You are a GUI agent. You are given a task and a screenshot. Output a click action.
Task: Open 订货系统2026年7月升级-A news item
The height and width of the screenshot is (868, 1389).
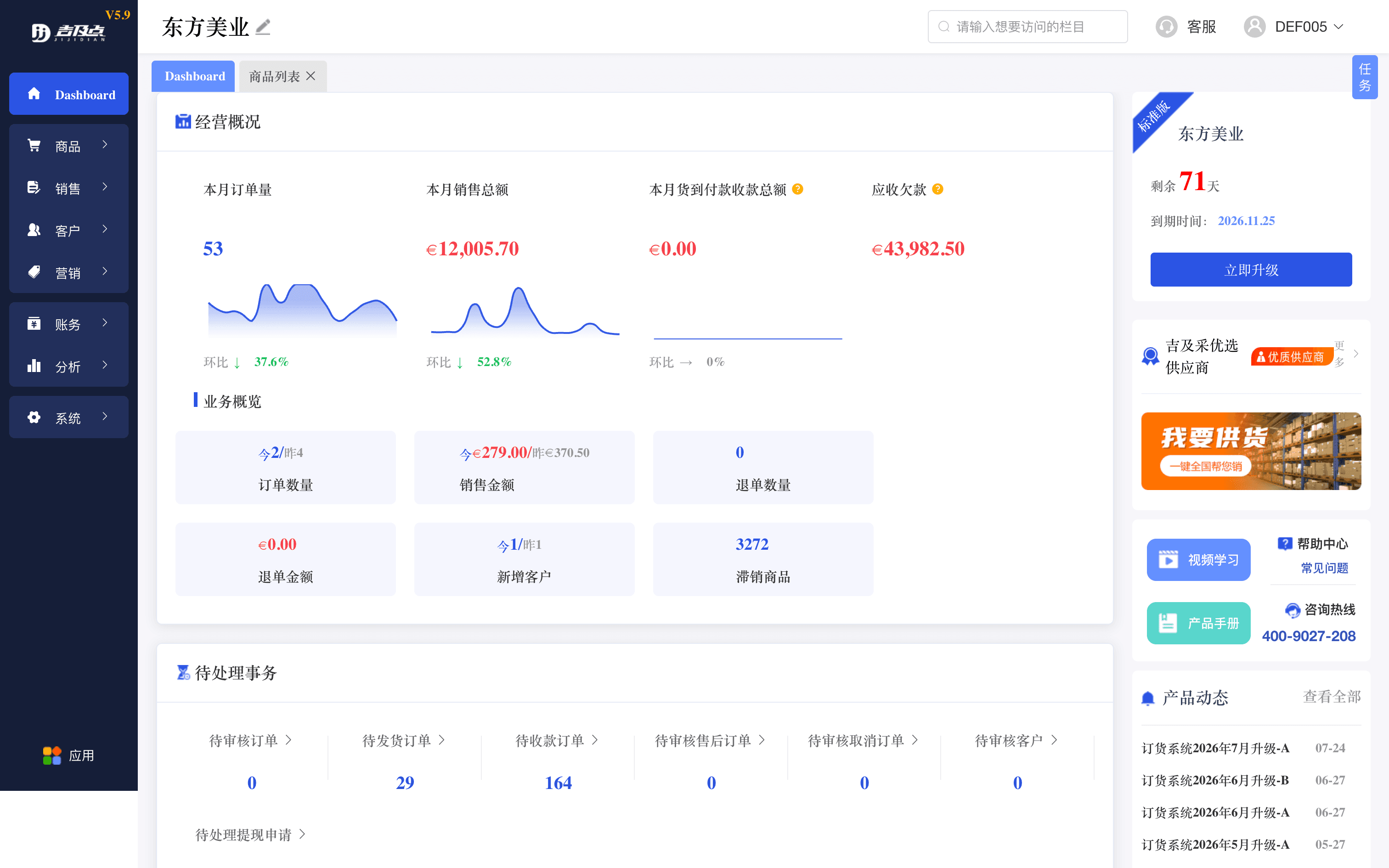pyautogui.click(x=1215, y=748)
